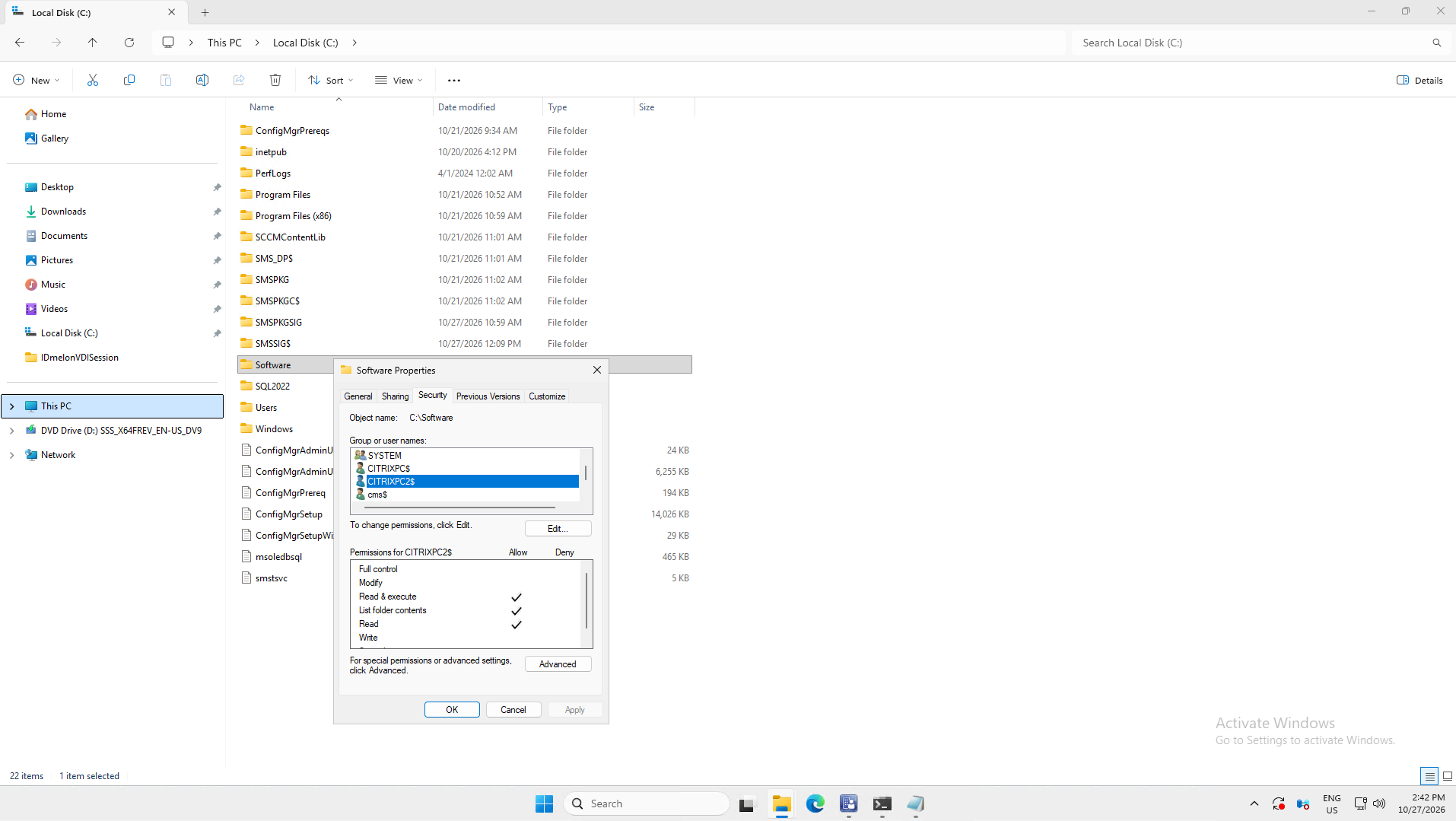The image size is (1456, 821).
Task: Click the Windows Start button
Action: (x=545, y=803)
